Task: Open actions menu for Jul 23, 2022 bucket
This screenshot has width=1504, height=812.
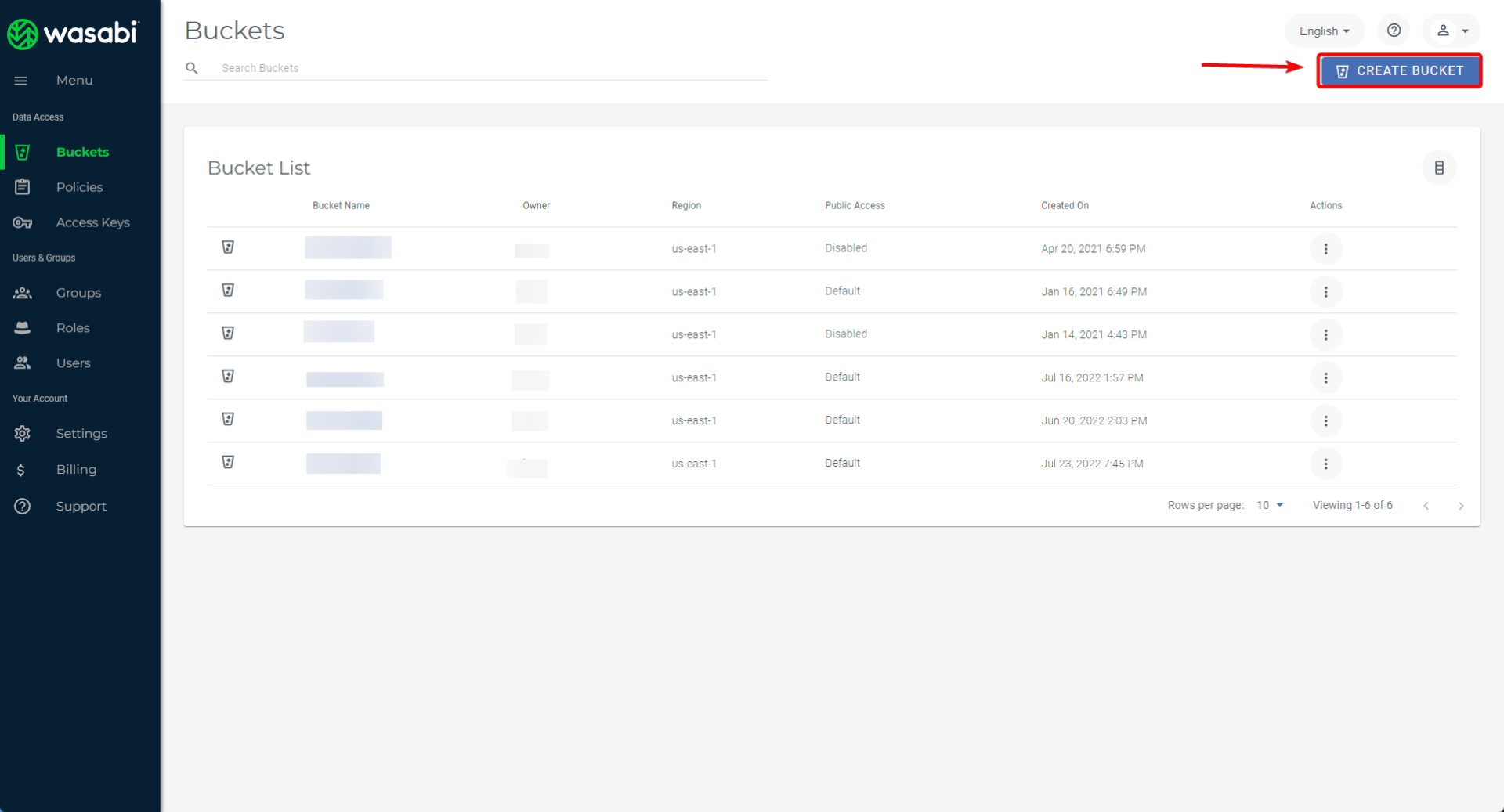Action: coord(1325,464)
